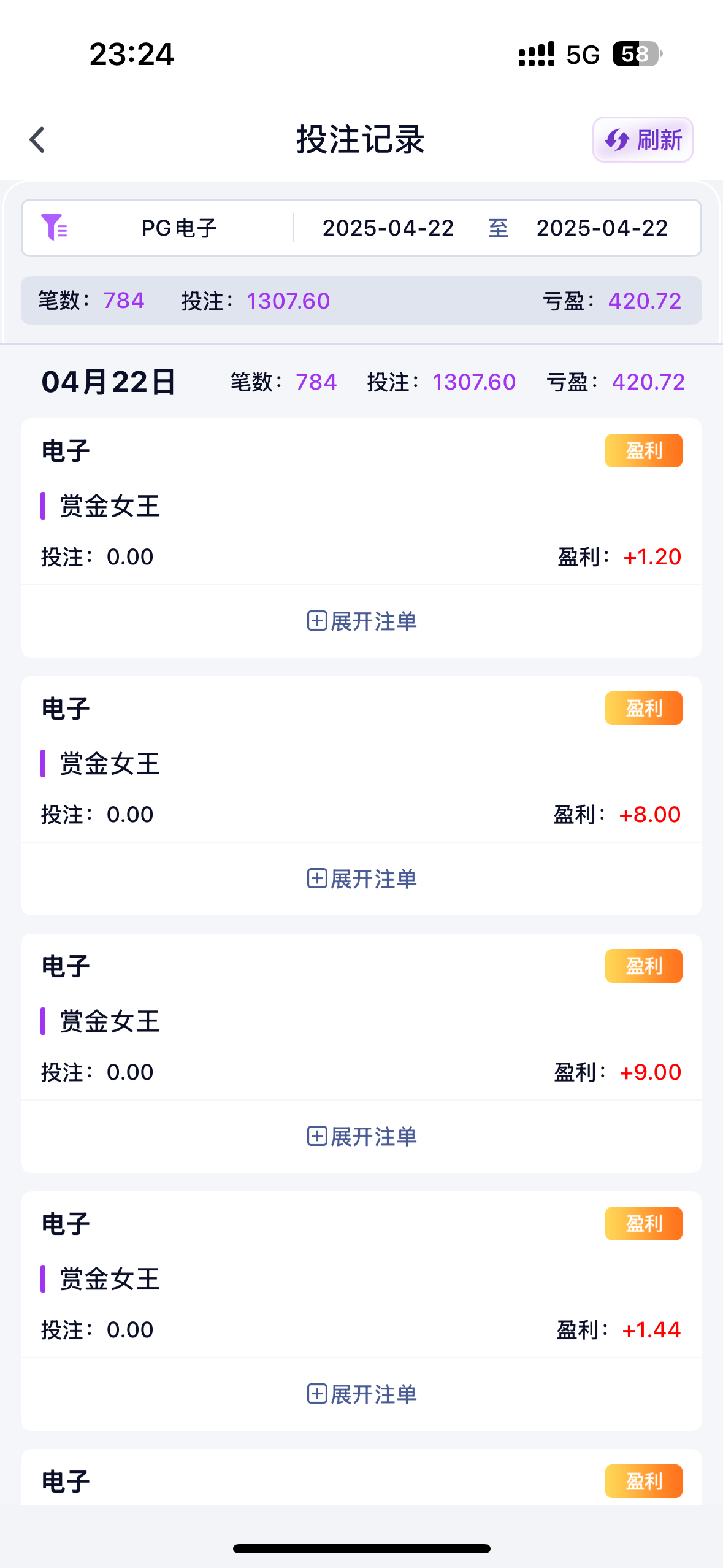Open the PG电子 platform dropdown
This screenshot has width=723, height=1568.
[x=179, y=228]
